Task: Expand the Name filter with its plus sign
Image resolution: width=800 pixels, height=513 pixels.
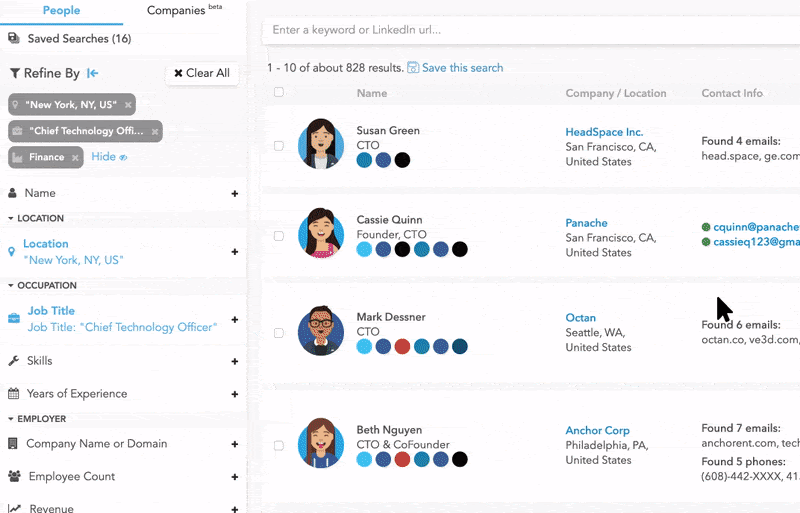Action: (x=235, y=193)
